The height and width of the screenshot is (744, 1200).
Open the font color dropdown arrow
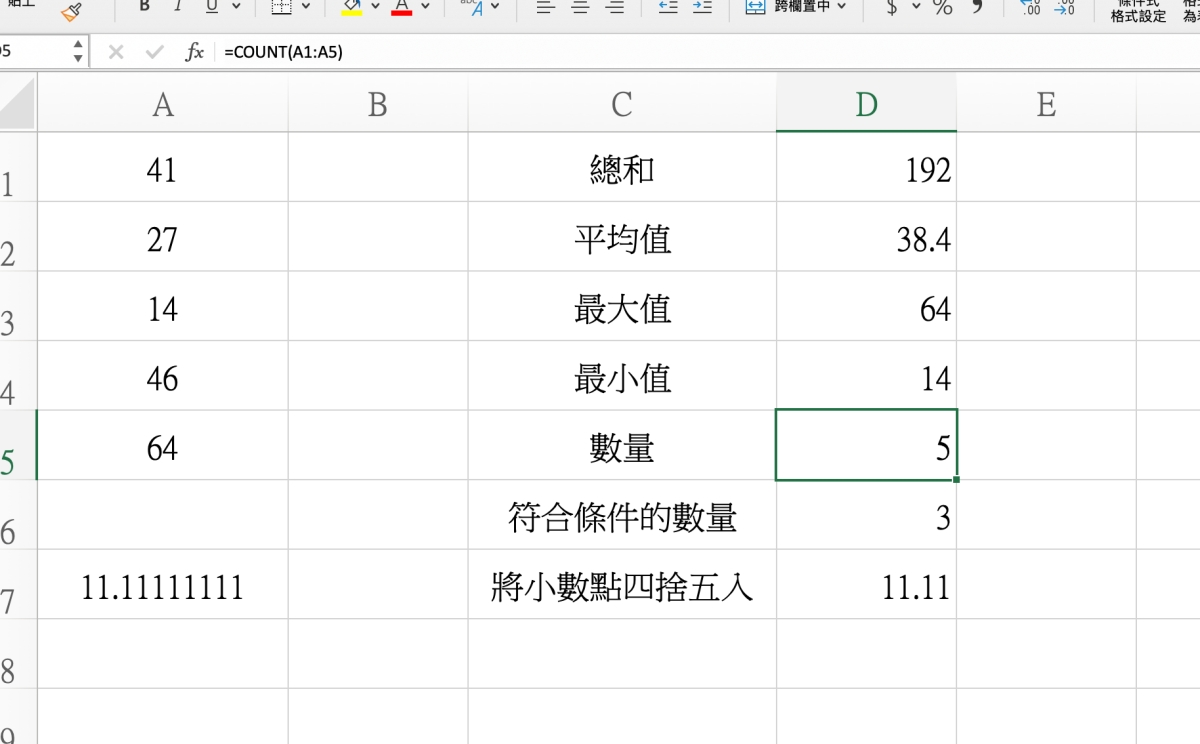click(426, 8)
